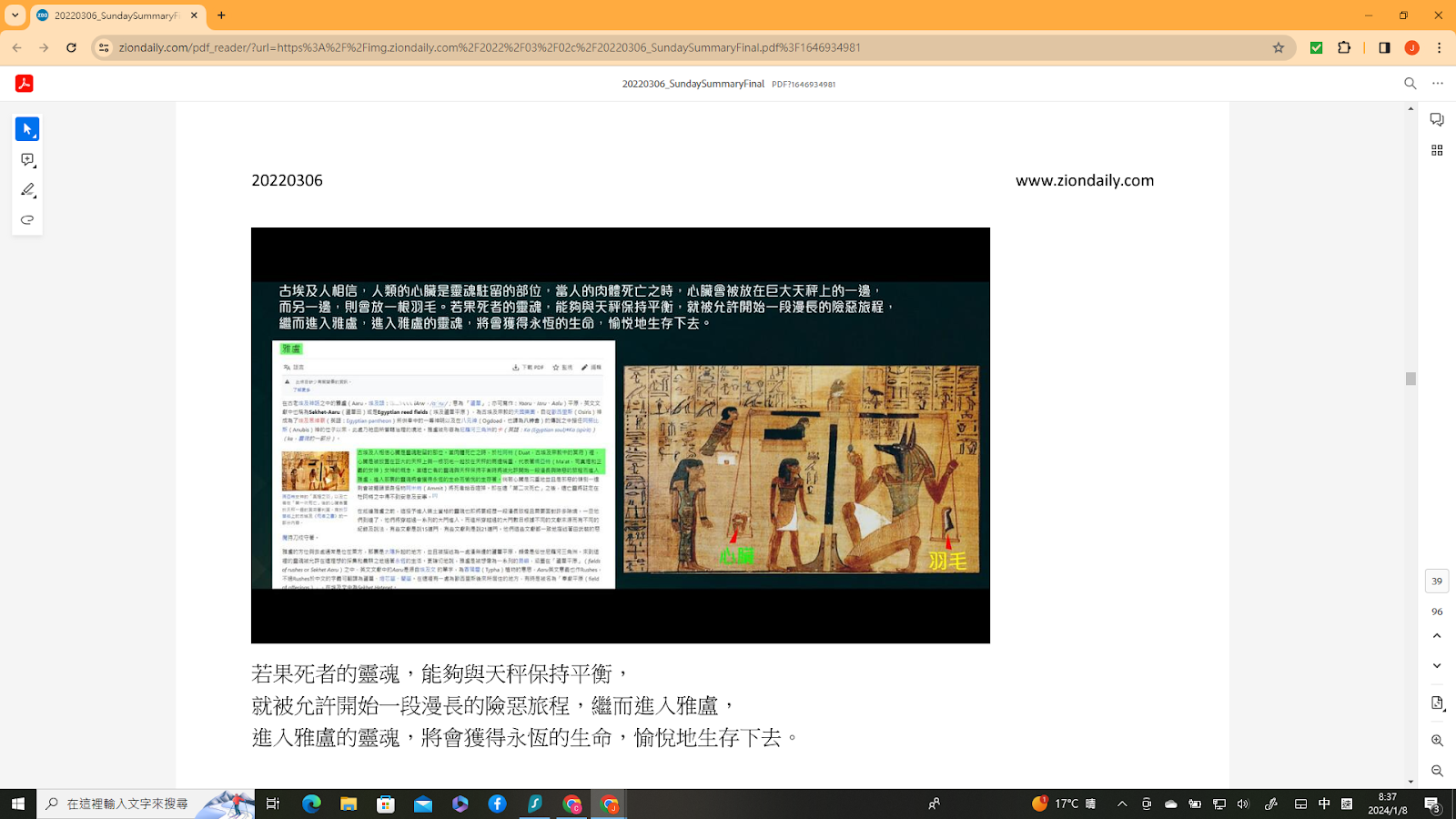Zoom out of the PDF
Viewport: 1456px width, 819px height.
1437,771
